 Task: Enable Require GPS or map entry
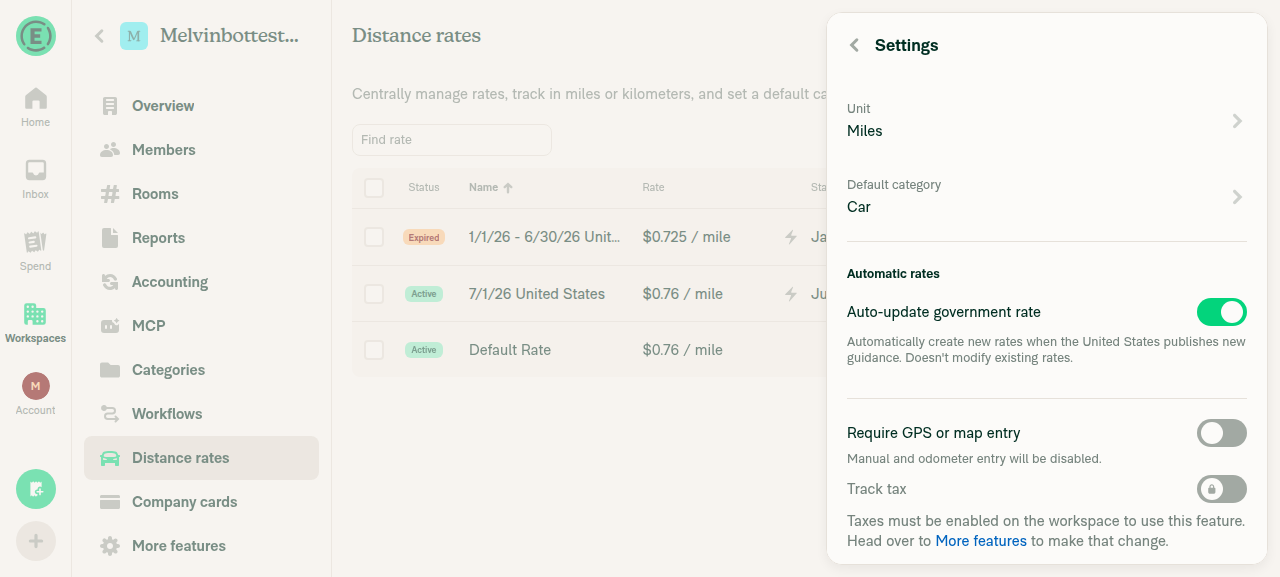pos(1222,433)
